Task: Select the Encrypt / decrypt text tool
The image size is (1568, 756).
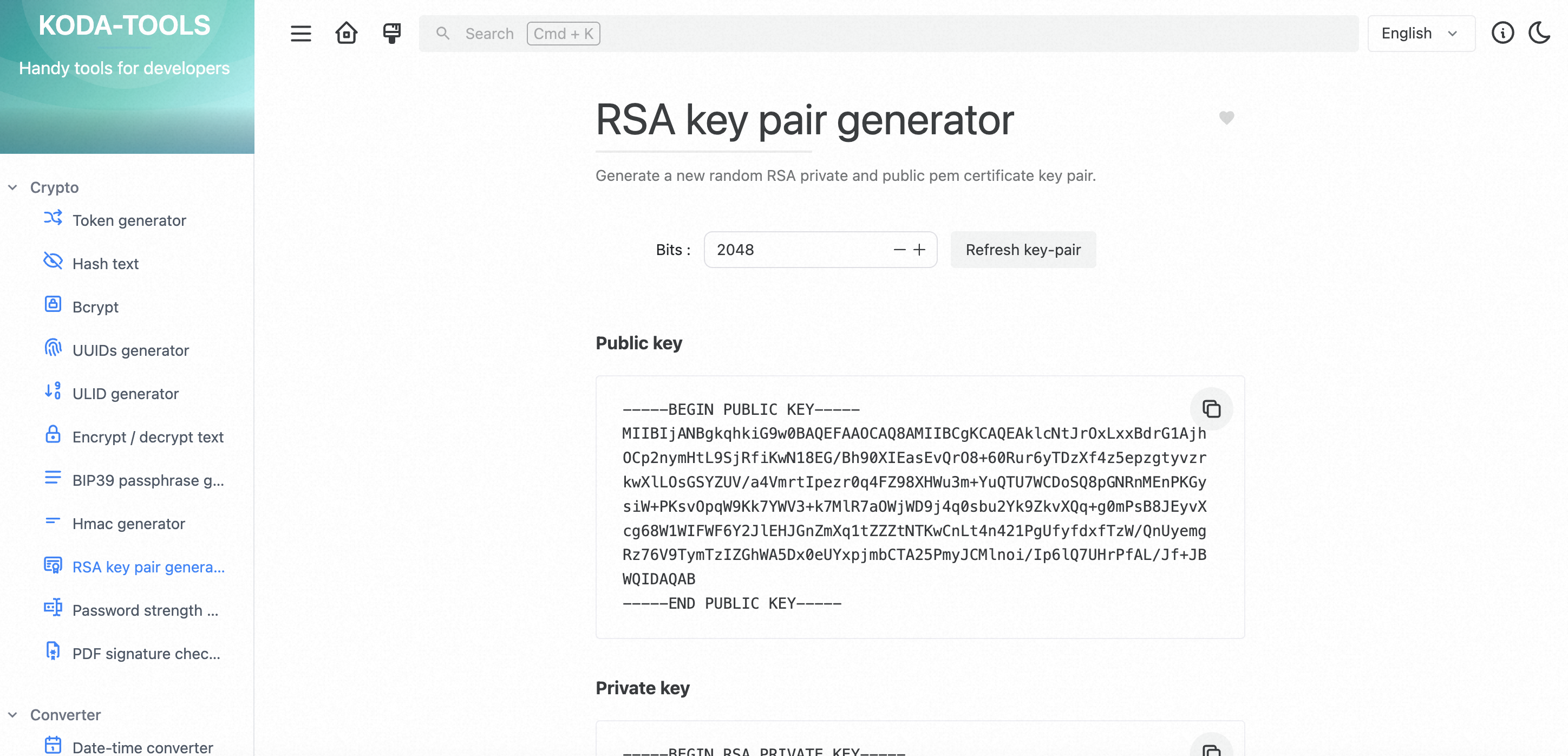Action: click(148, 436)
